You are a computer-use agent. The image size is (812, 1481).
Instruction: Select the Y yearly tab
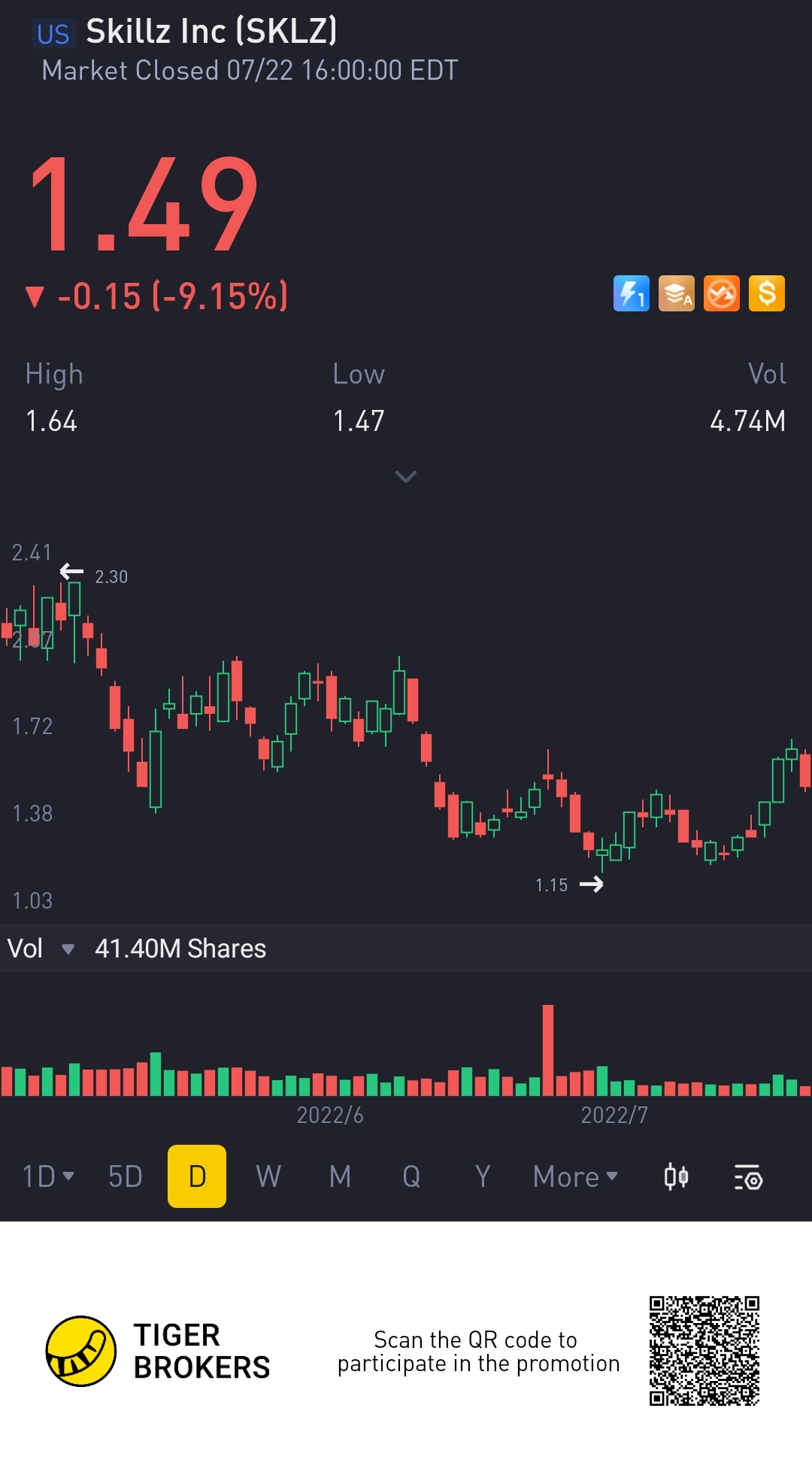pyautogui.click(x=483, y=1176)
